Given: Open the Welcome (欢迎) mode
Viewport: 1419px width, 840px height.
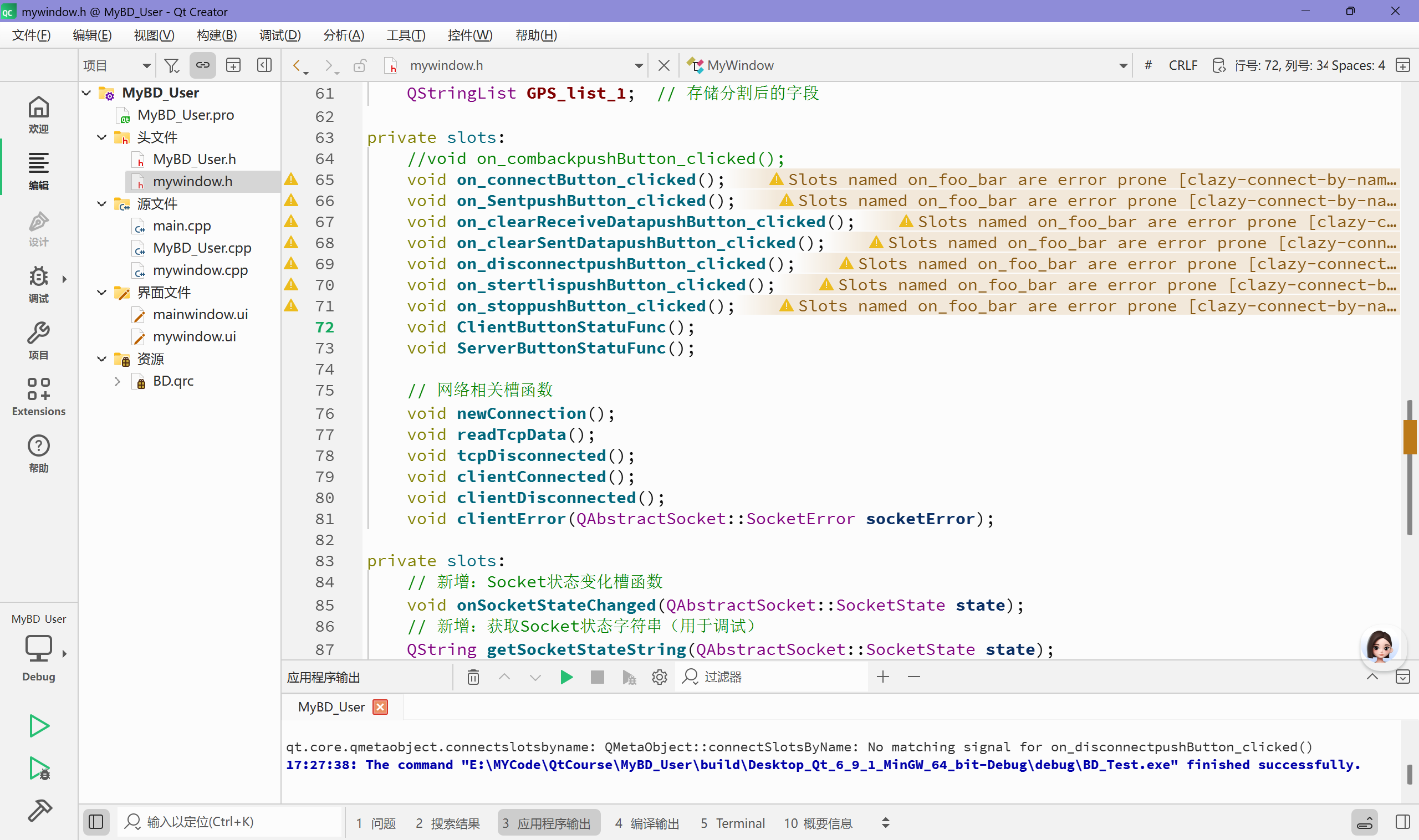Looking at the screenshot, I should [x=38, y=114].
